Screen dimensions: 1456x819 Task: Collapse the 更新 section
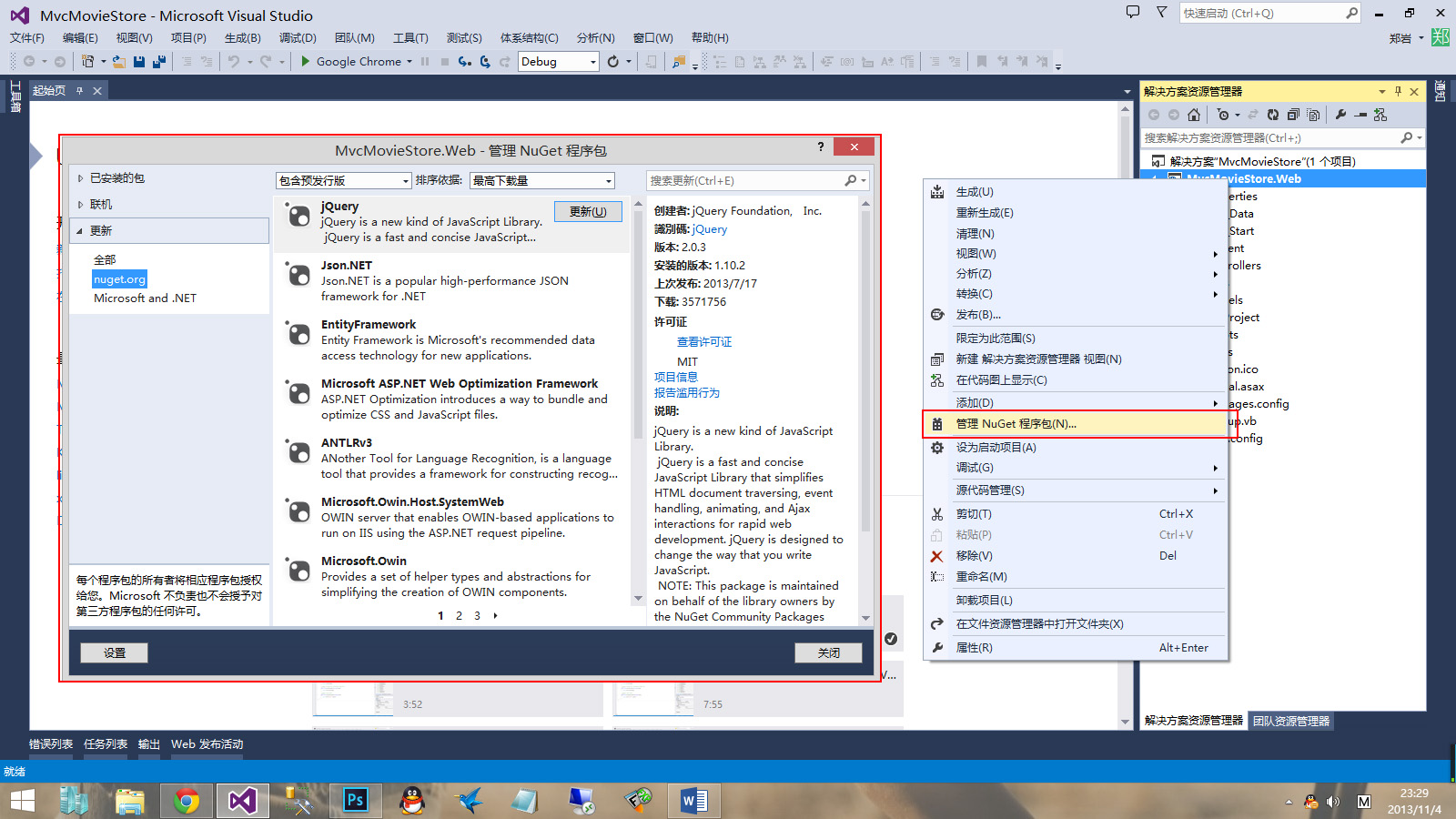(80, 231)
